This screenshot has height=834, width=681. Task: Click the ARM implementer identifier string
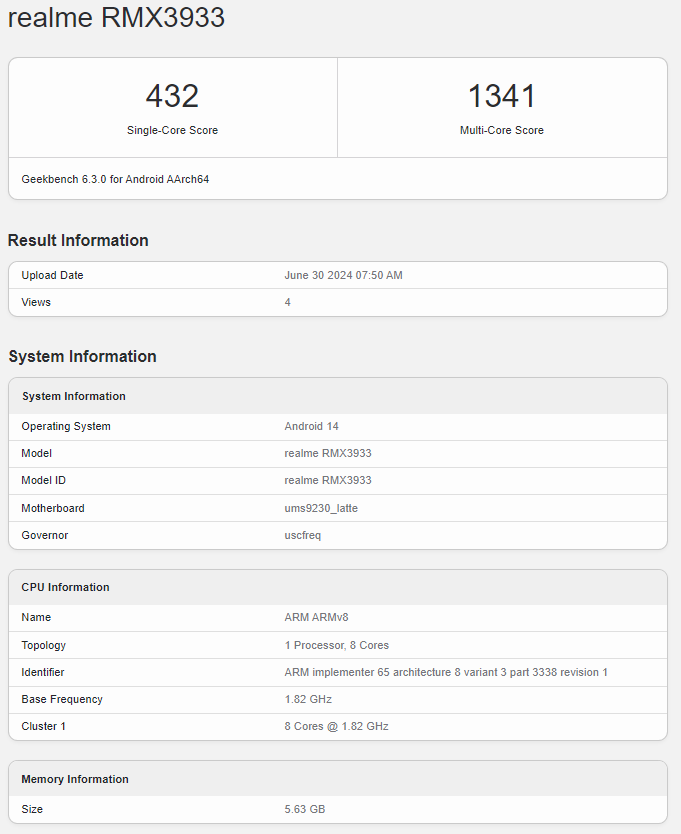[446, 672]
